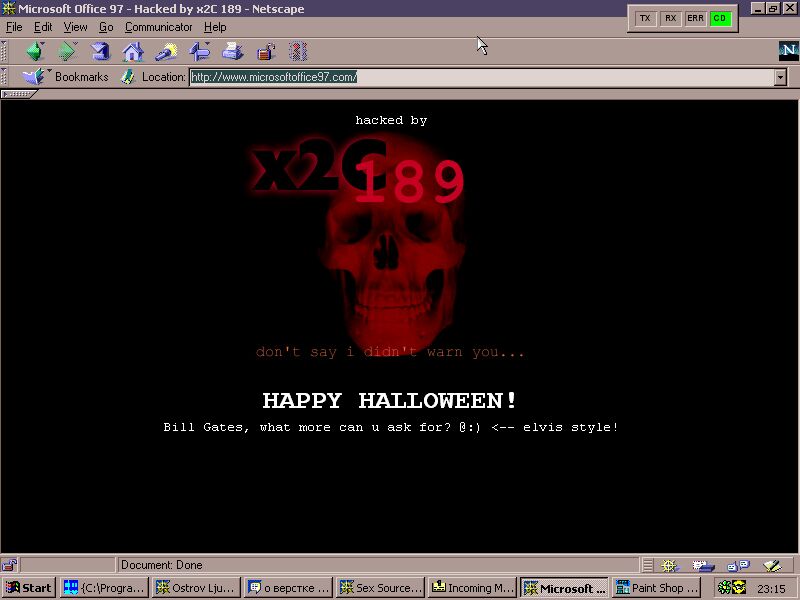Open Security info padlock in toolbar
The image size is (800, 600).
tap(266, 52)
